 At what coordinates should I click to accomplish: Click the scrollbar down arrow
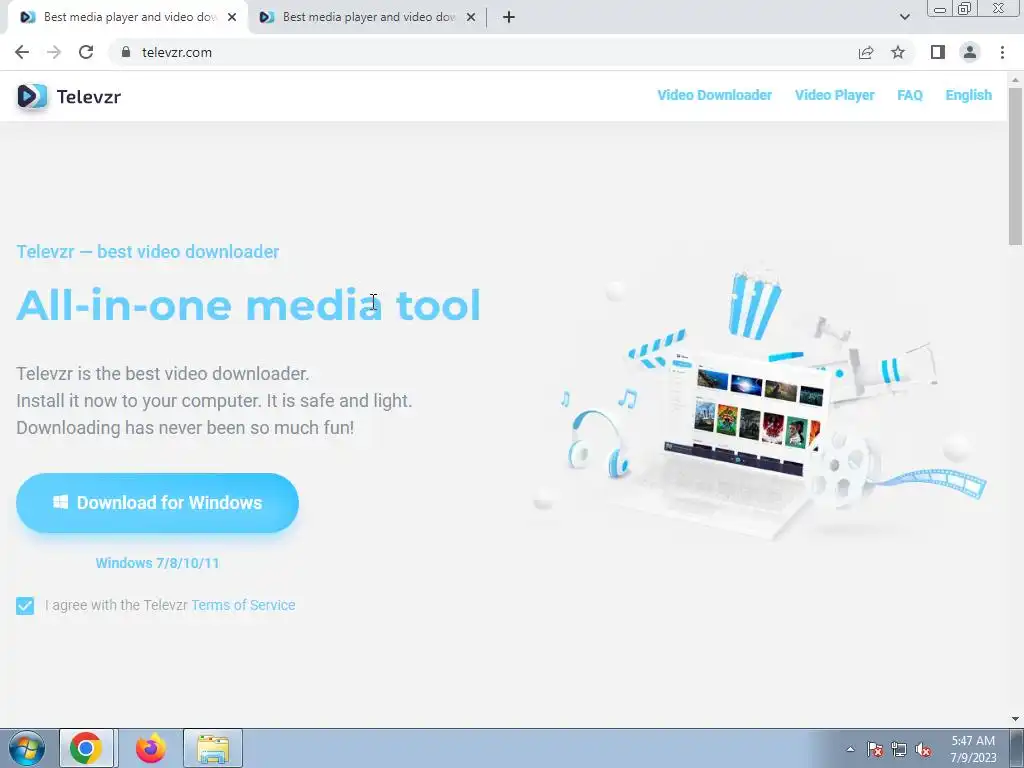(x=1016, y=719)
